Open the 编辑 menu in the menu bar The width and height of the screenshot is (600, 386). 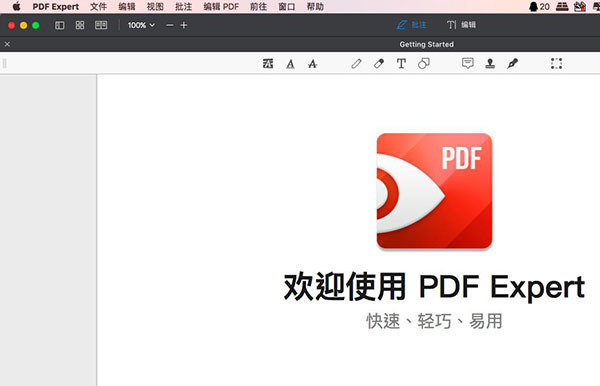[x=127, y=7]
